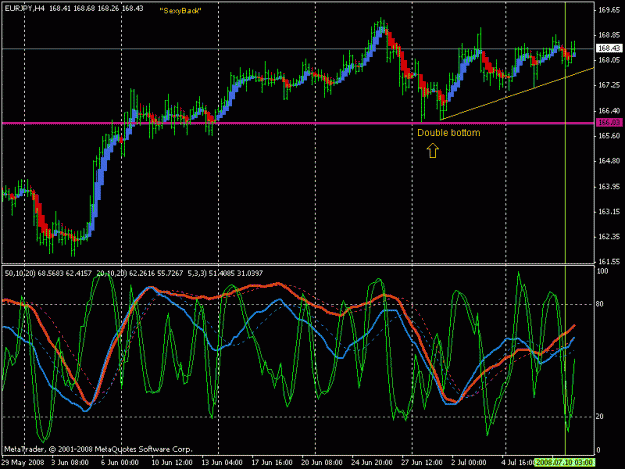The width and height of the screenshot is (625, 469).
Task: Click the 4 Jul 16:00 time label
Action: [x=518, y=463]
